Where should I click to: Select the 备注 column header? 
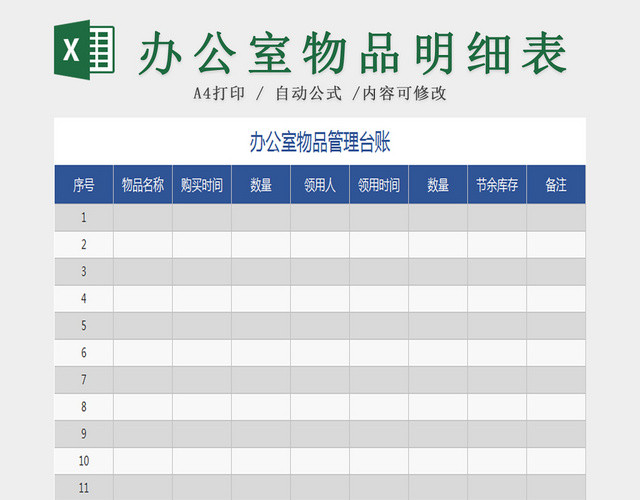click(x=556, y=184)
